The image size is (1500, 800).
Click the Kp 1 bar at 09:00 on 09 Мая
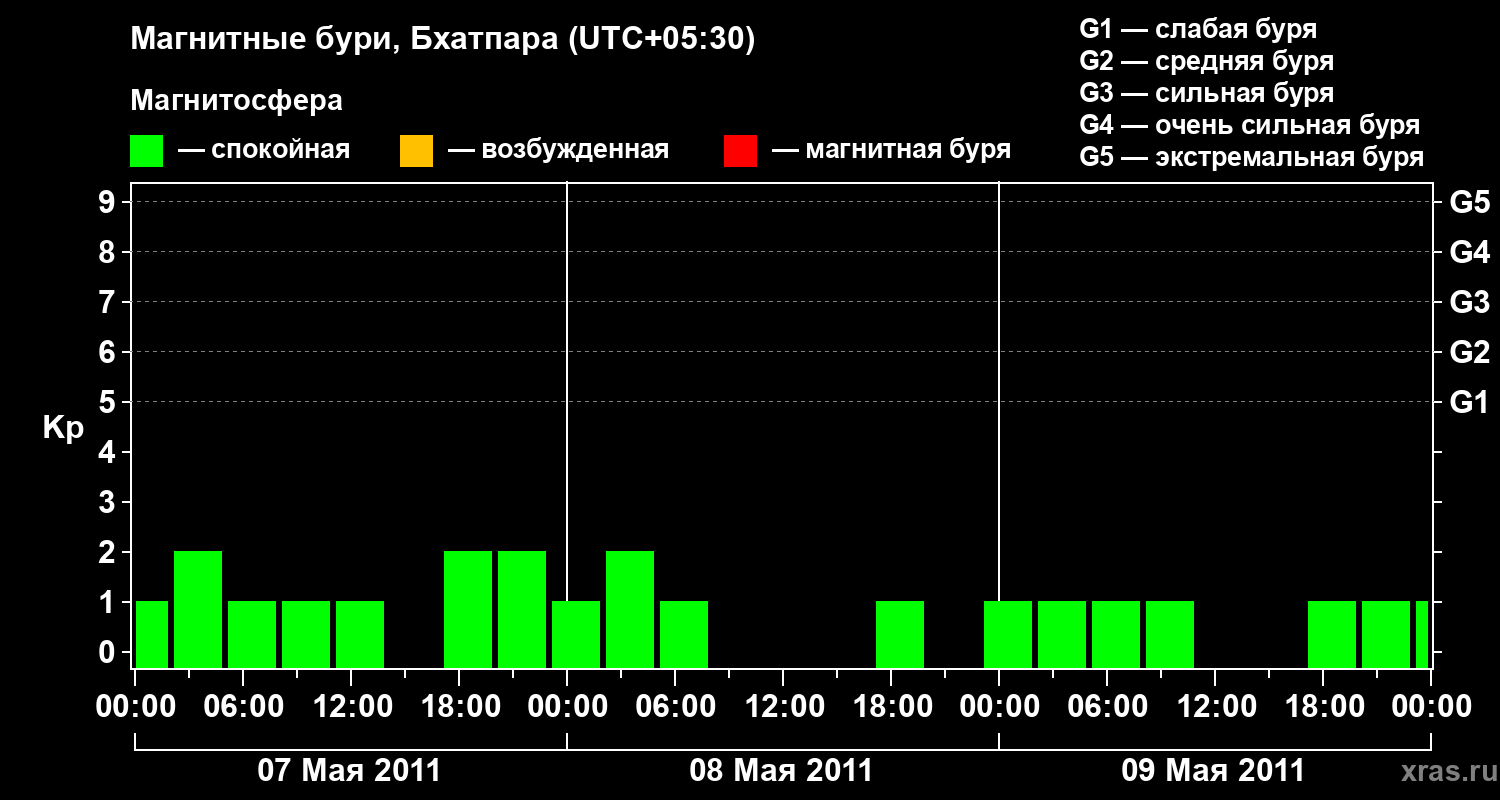click(1170, 634)
